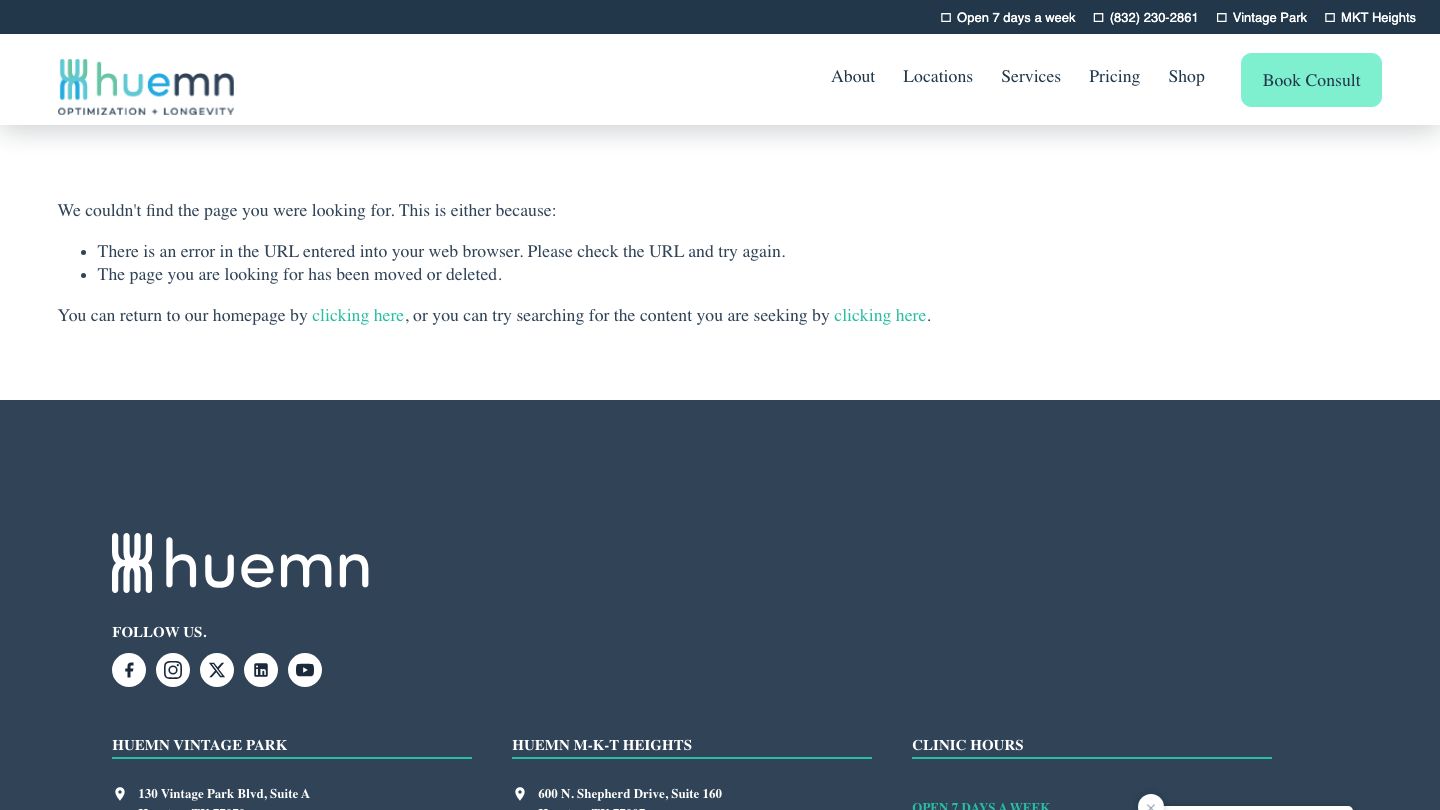This screenshot has width=1440, height=810.
Task: Open the YouTube social icon
Action: 305,670
